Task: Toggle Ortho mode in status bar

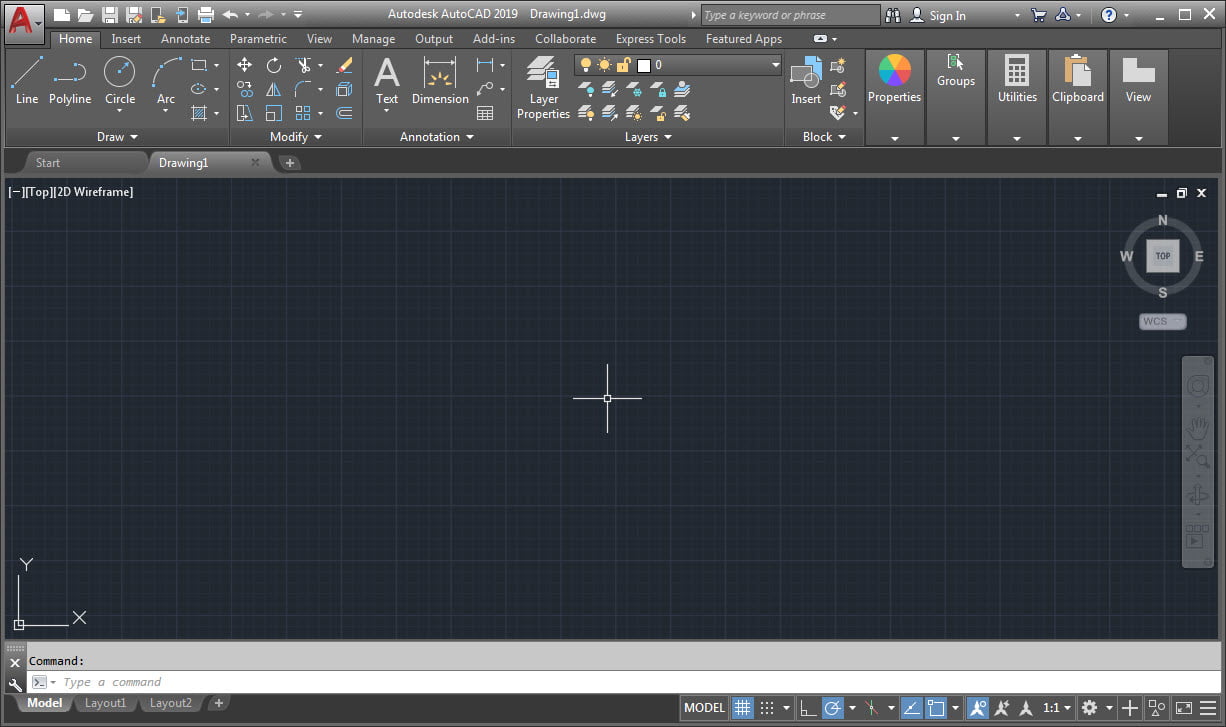Action: click(x=807, y=708)
